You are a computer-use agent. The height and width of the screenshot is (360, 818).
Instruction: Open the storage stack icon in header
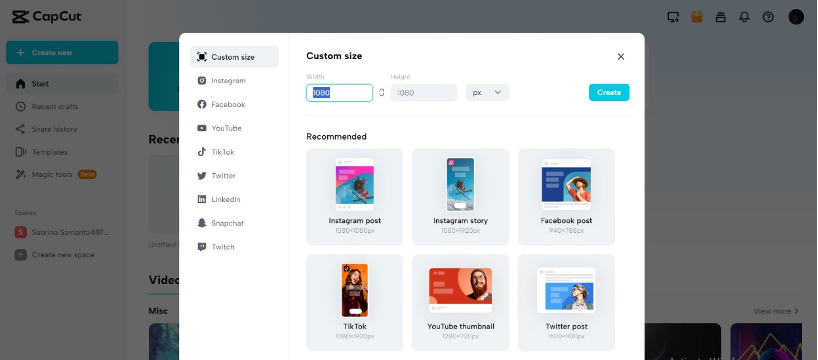point(720,17)
